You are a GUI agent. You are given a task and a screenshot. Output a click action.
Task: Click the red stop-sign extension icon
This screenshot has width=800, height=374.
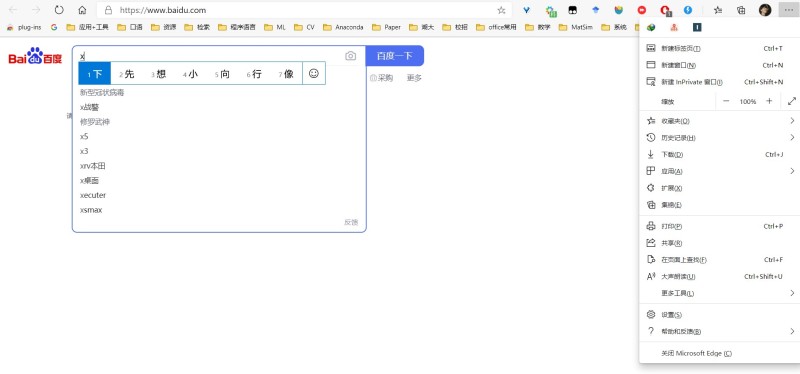pos(642,10)
